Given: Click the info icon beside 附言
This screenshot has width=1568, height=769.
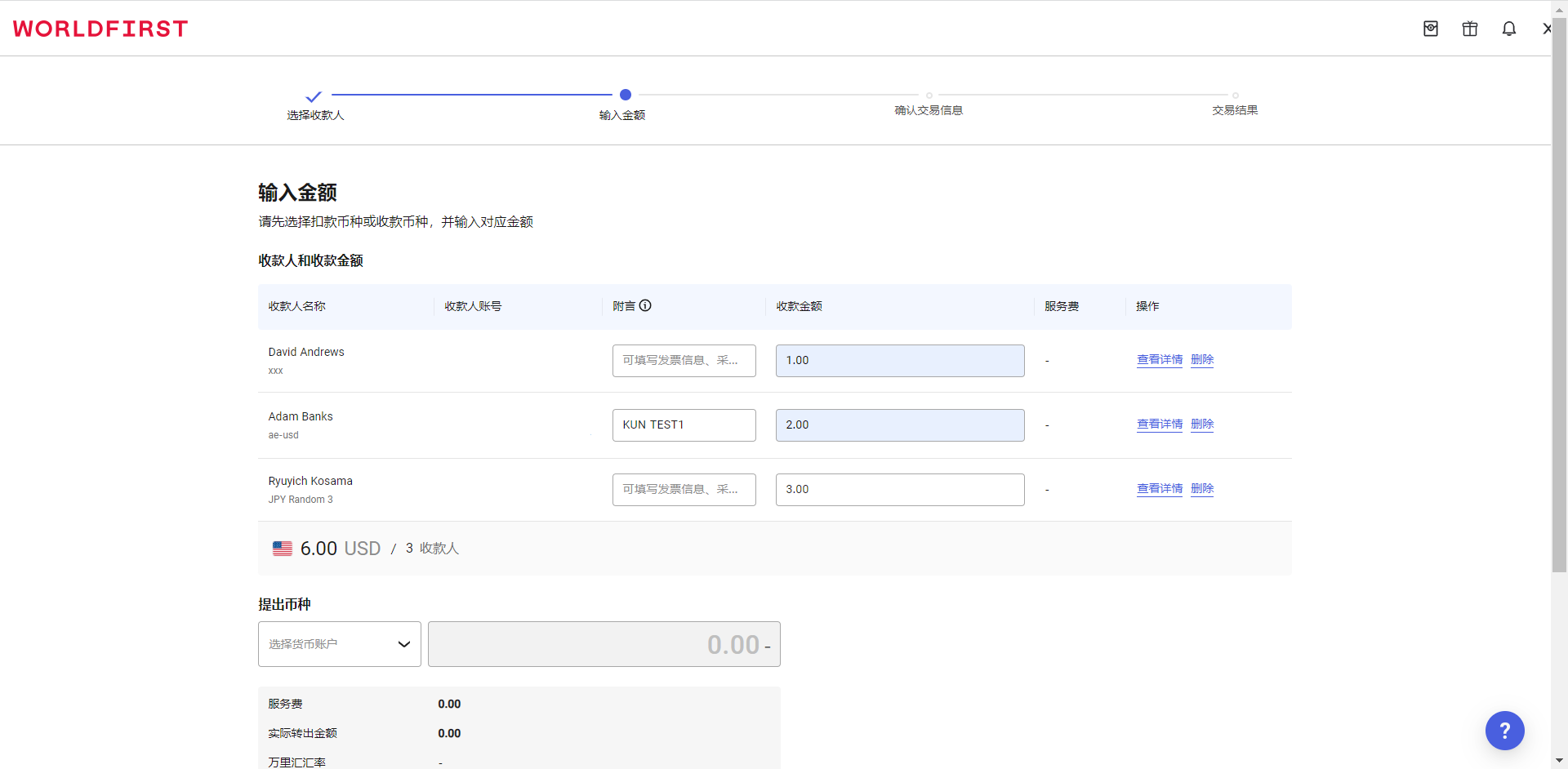Looking at the screenshot, I should coord(645,305).
